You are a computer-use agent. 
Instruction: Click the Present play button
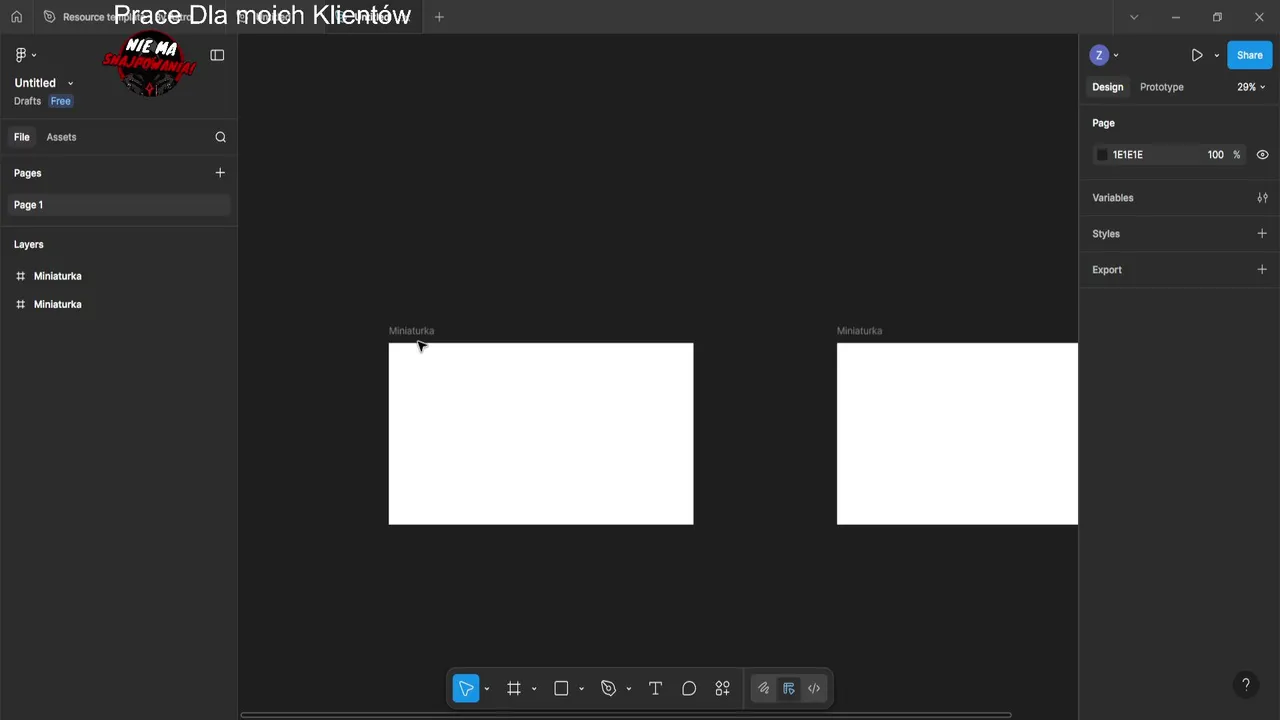tap(1196, 55)
